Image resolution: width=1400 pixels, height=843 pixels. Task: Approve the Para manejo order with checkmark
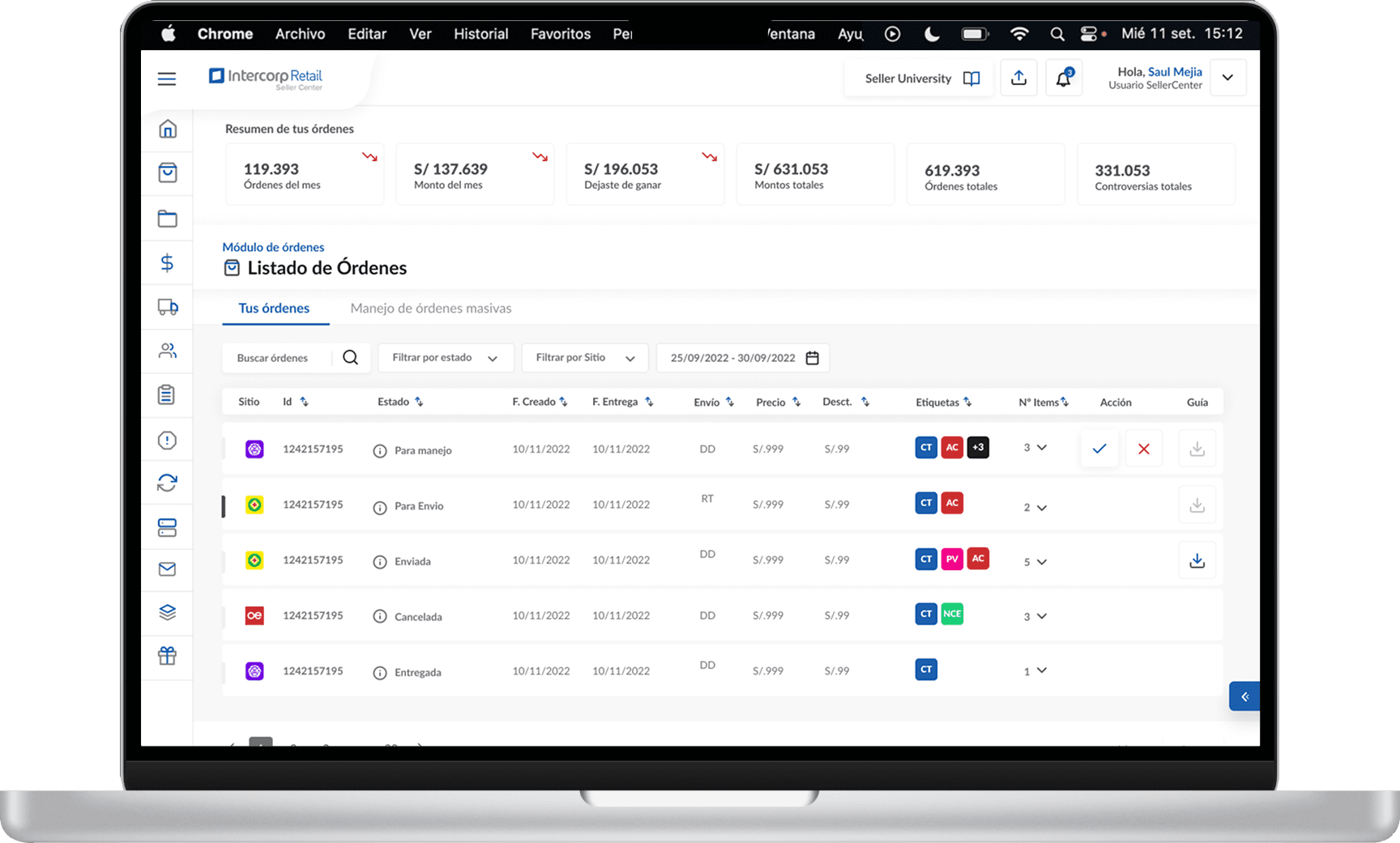[1099, 449]
